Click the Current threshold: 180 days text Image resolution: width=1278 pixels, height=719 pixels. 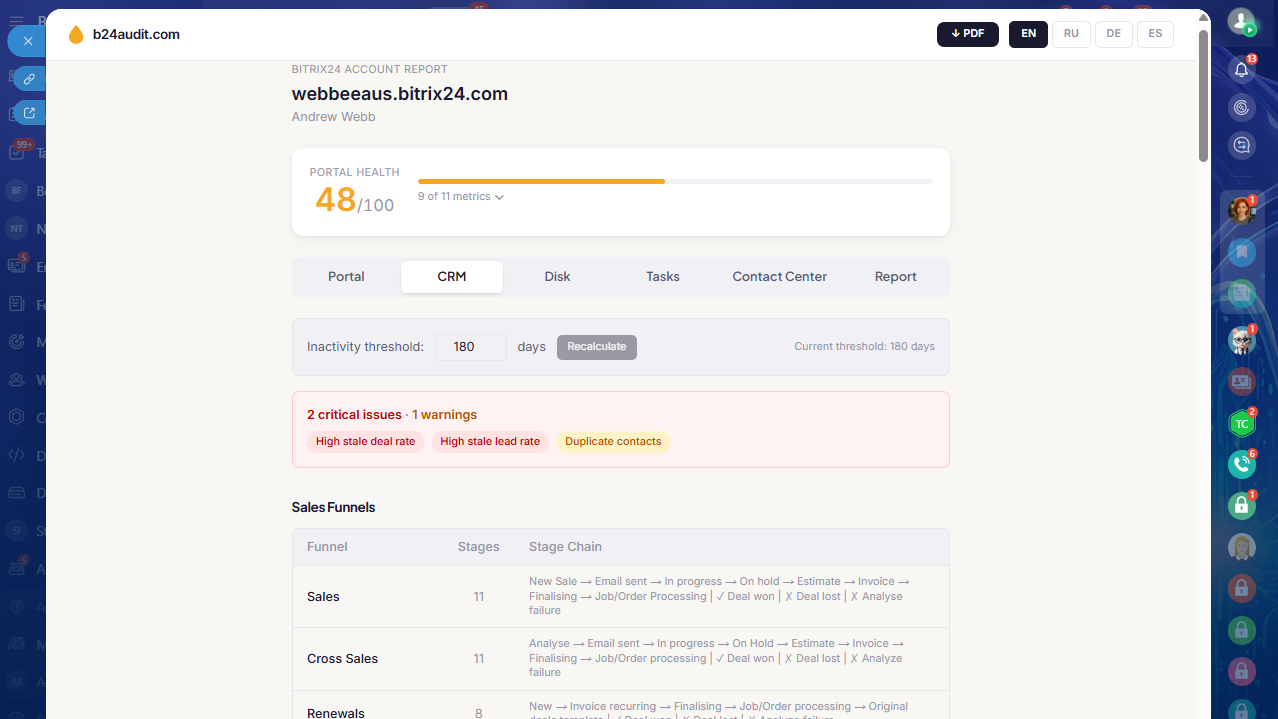pos(864,347)
